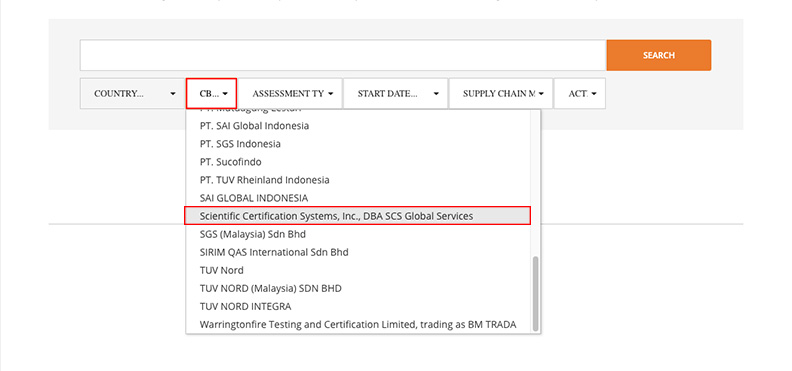
Task: Click the CB dropdown list scrollbar
Action: click(535, 293)
